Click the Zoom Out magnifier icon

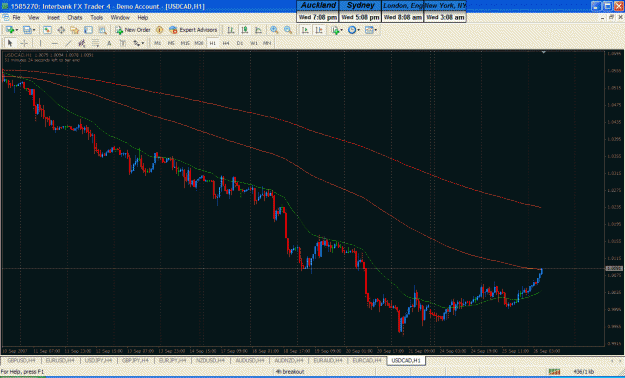(x=288, y=30)
